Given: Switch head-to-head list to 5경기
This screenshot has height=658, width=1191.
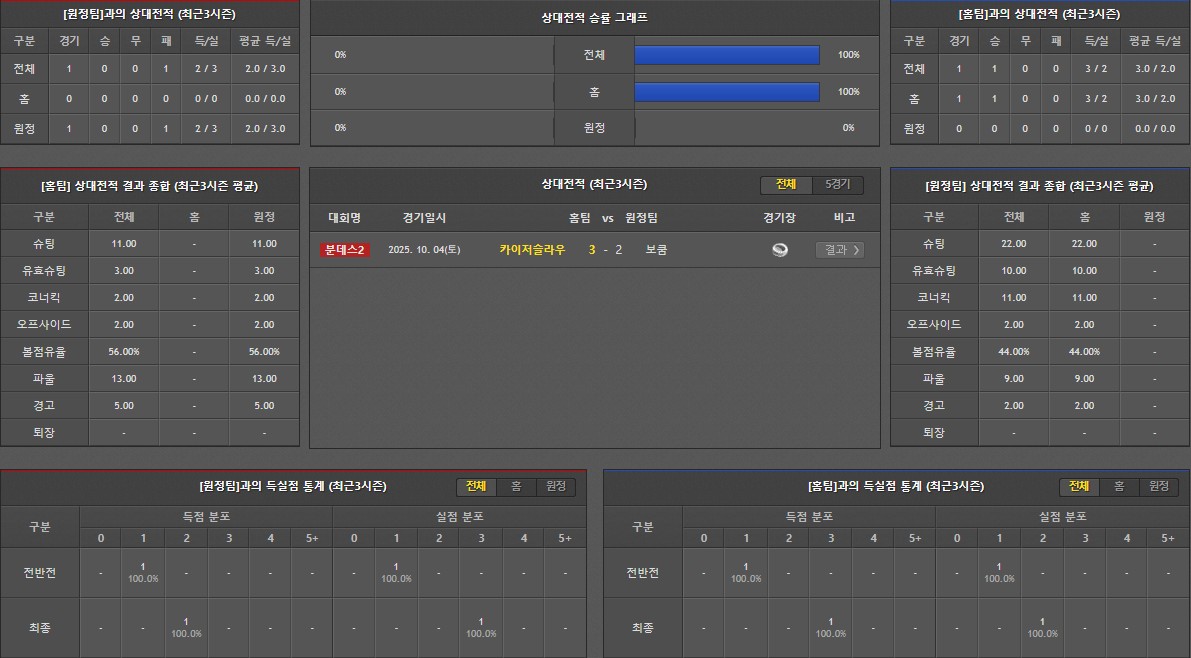Looking at the screenshot, I should click(x=837, y=185).
